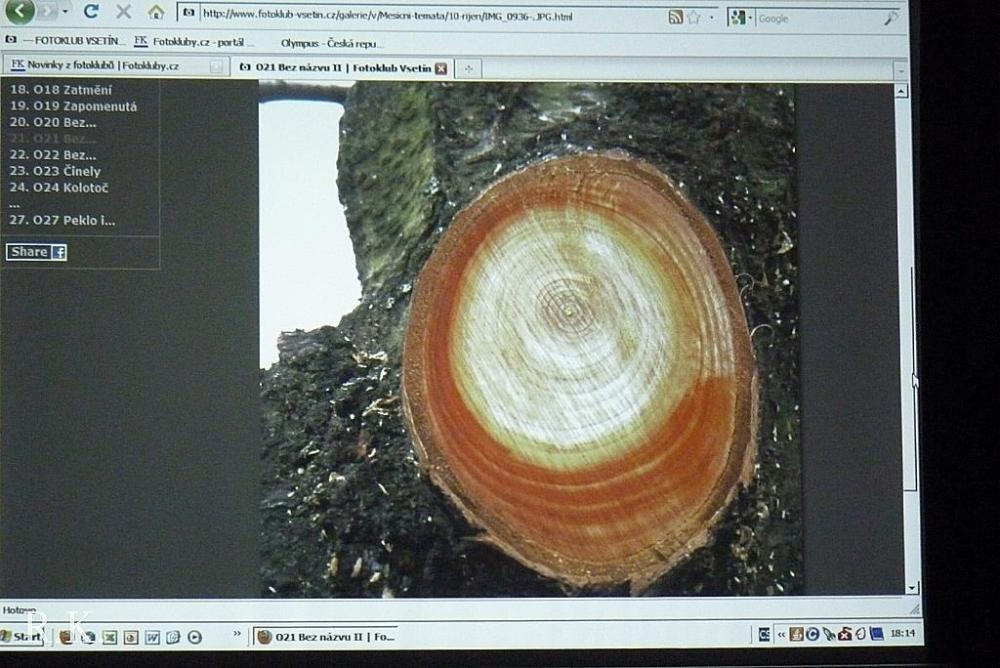Expand the quick launch overflow chevron
Screen dimensions: 1000x668
(237, 634)
